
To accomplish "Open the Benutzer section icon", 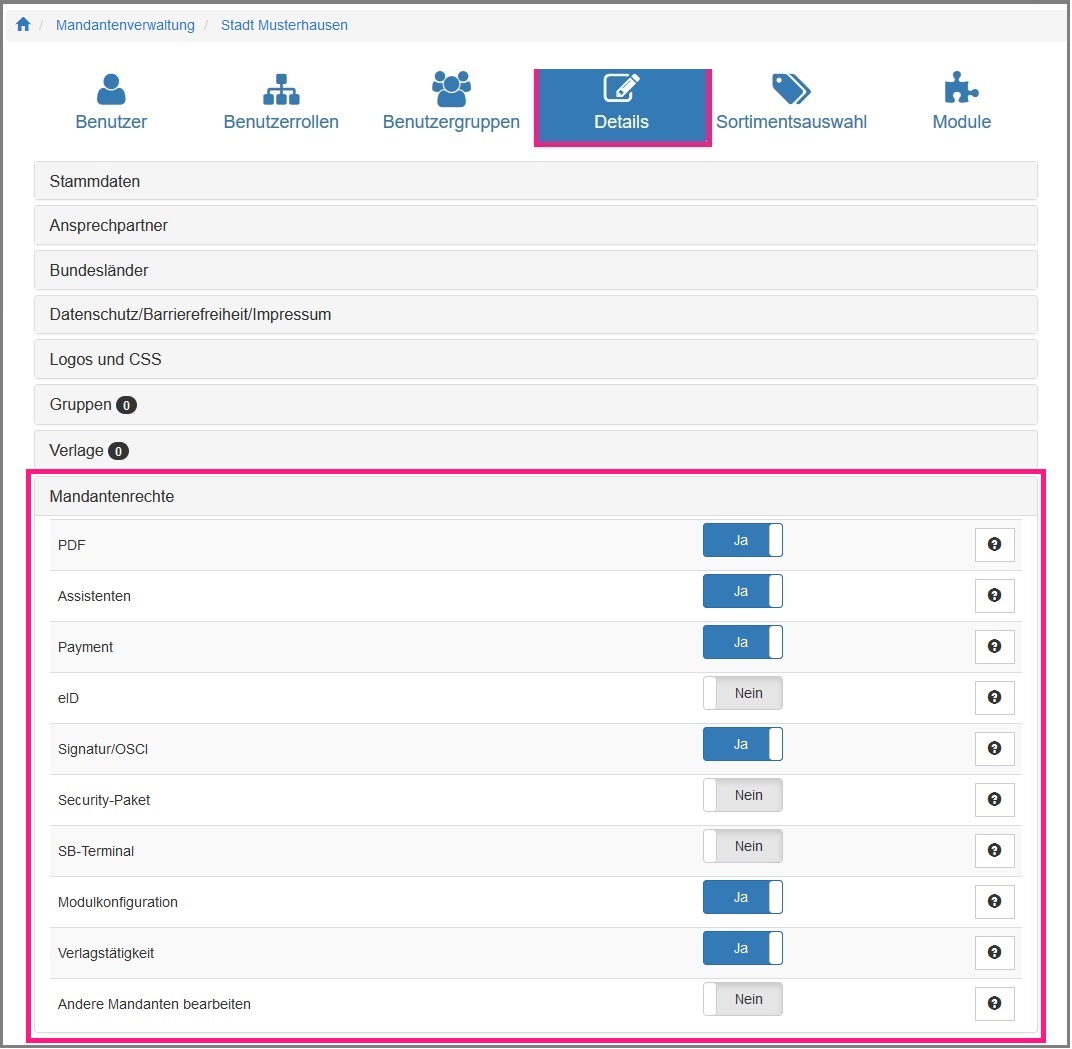I will click(x=111, y=90).
